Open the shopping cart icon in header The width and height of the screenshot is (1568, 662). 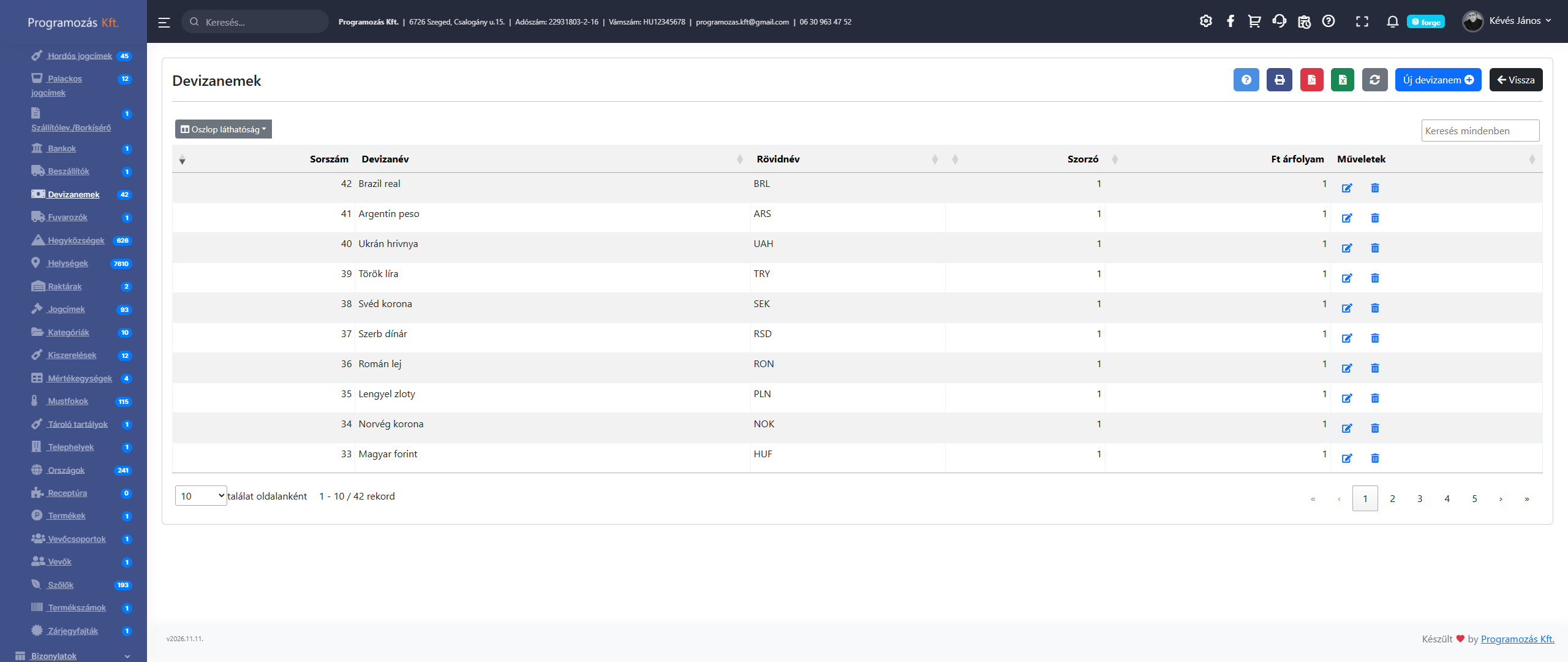coord(1254,21)
